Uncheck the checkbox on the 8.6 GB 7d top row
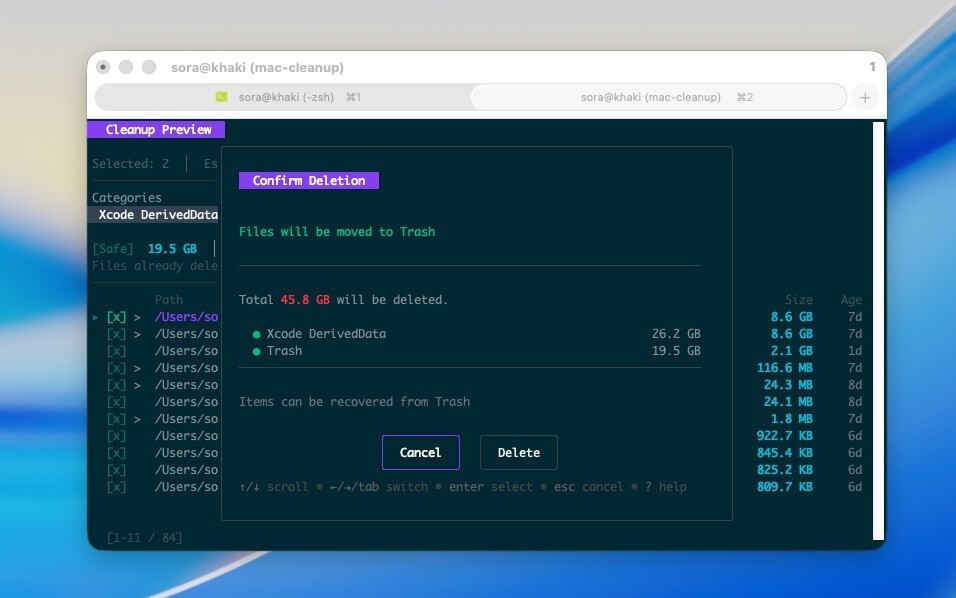Image resolution: width=956 pixels, height=598 pixels. point(116,317)
